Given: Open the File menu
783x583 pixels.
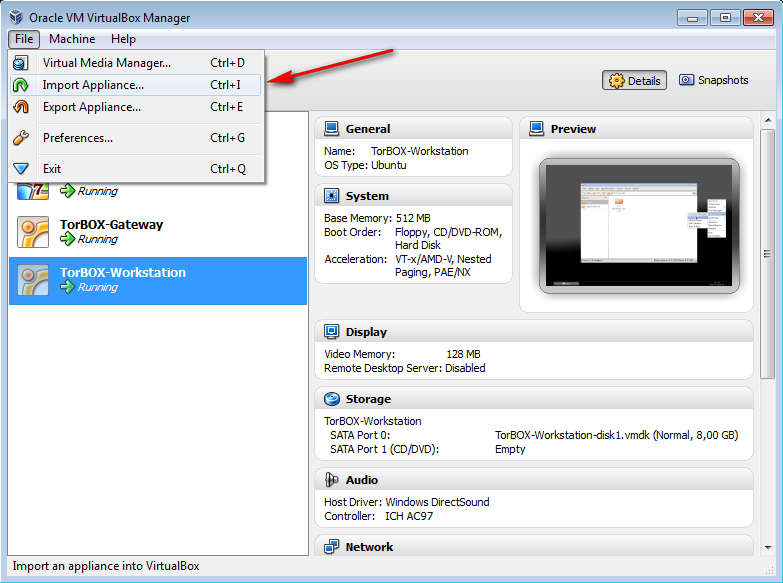Looking at the screenshot, I should (x=23, y=39).
